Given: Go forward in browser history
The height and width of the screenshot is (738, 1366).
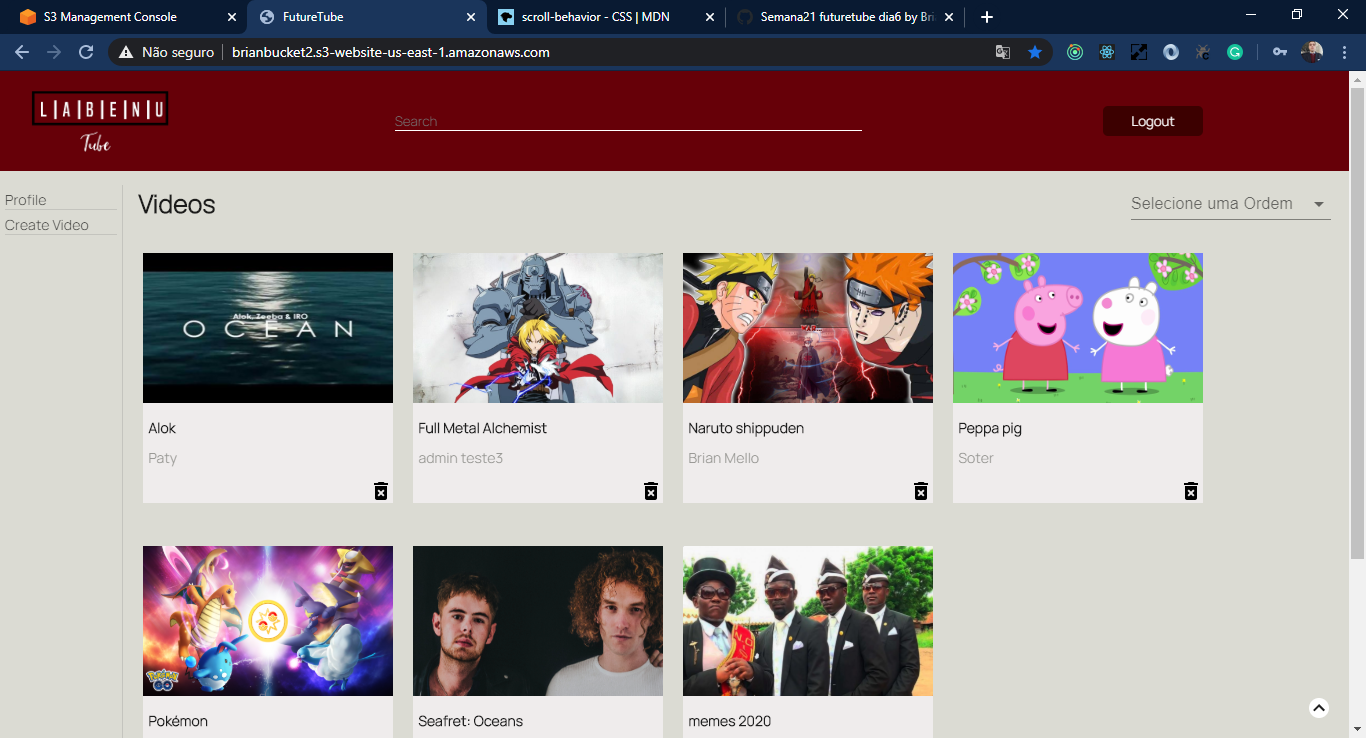Looking at the screenshot, I should click(x=54, y=52).
